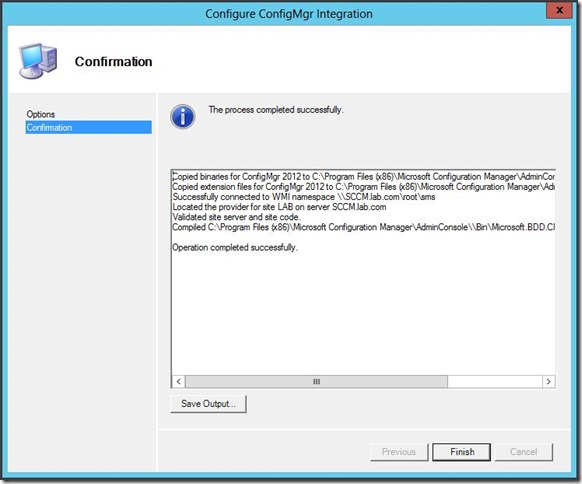
Task: Select the Options step in sidebar
Action: click(41, 114)
